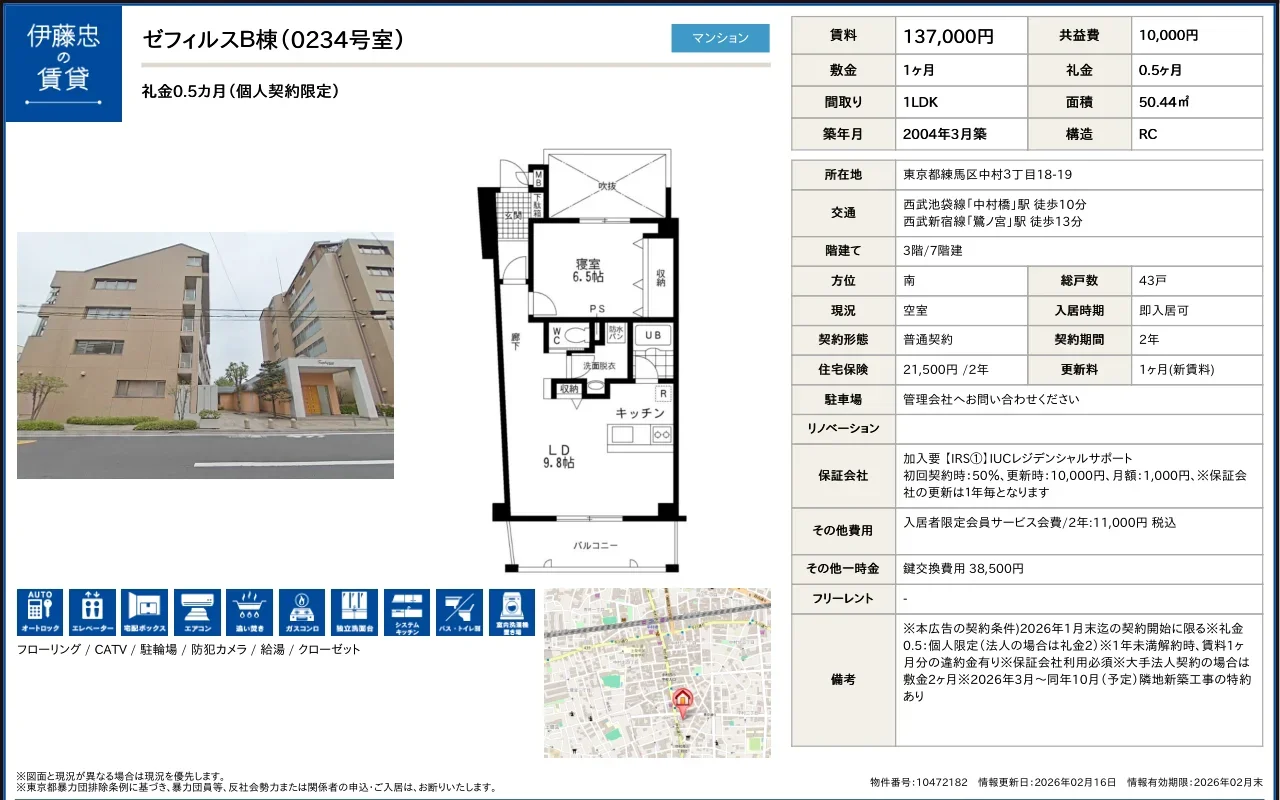Image resolution: width=1280 pixels, height=800 pixels.
Task: Select the 独立洗面台 washstand amenity icon
Action: coord(353,610)
